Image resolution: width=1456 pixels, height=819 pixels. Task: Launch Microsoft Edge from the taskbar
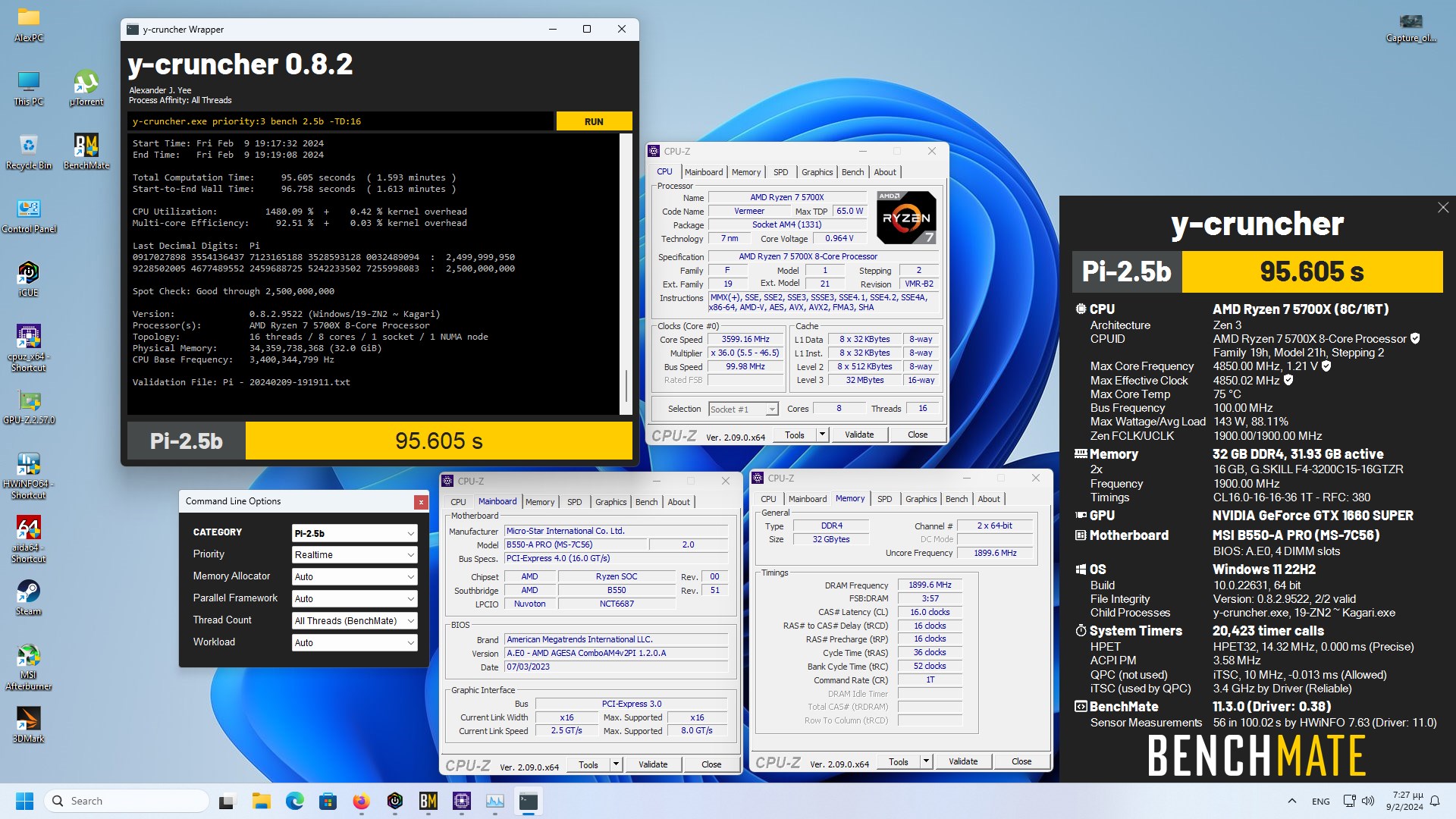click(x=295, y=801)
